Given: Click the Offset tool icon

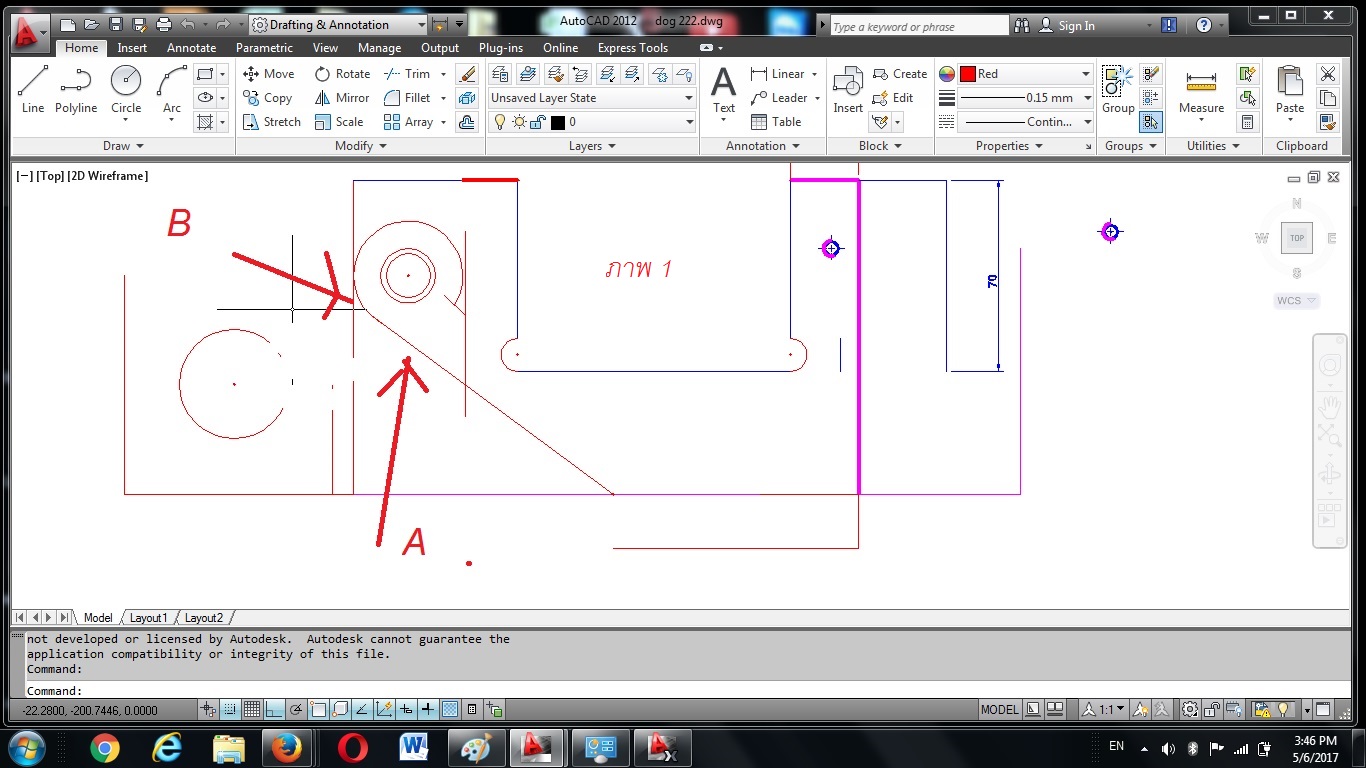Looking at the screenshot, I should coord(467,122).
